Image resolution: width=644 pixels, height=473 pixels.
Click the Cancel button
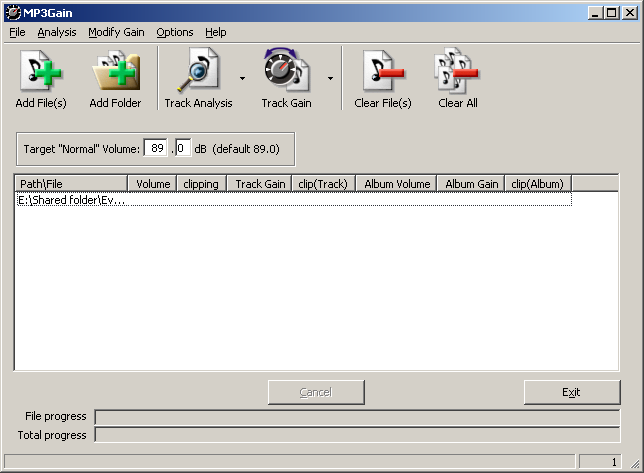(x=316, y=392)
